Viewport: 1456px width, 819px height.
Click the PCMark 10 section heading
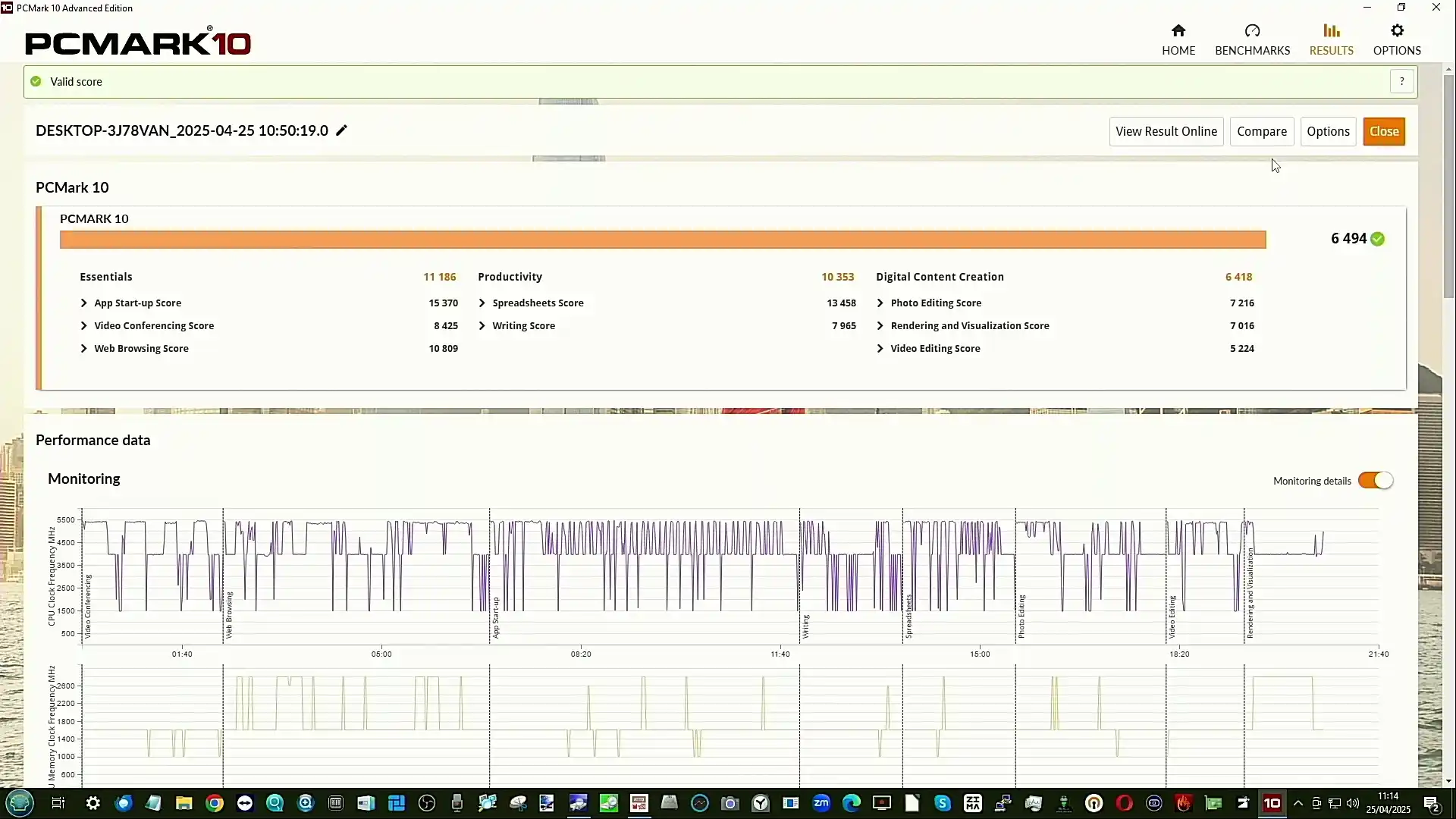tap(72, 187)
